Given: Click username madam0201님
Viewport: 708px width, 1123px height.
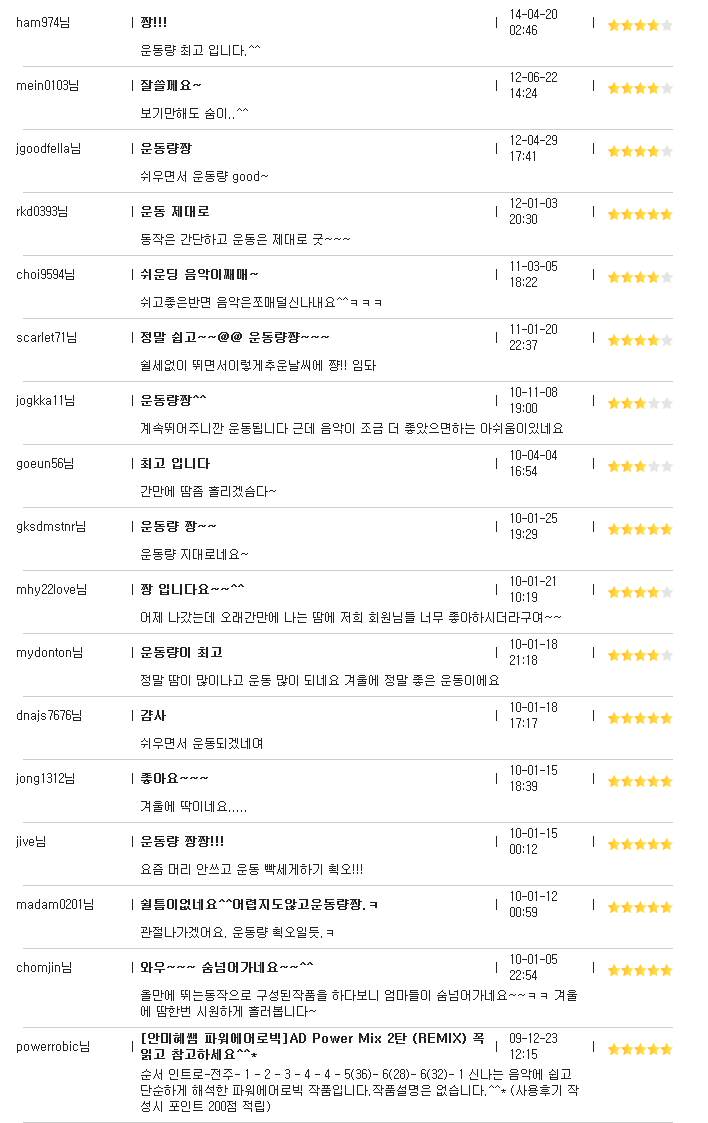Looking at the screenshot, I should [x=55, y=905].
